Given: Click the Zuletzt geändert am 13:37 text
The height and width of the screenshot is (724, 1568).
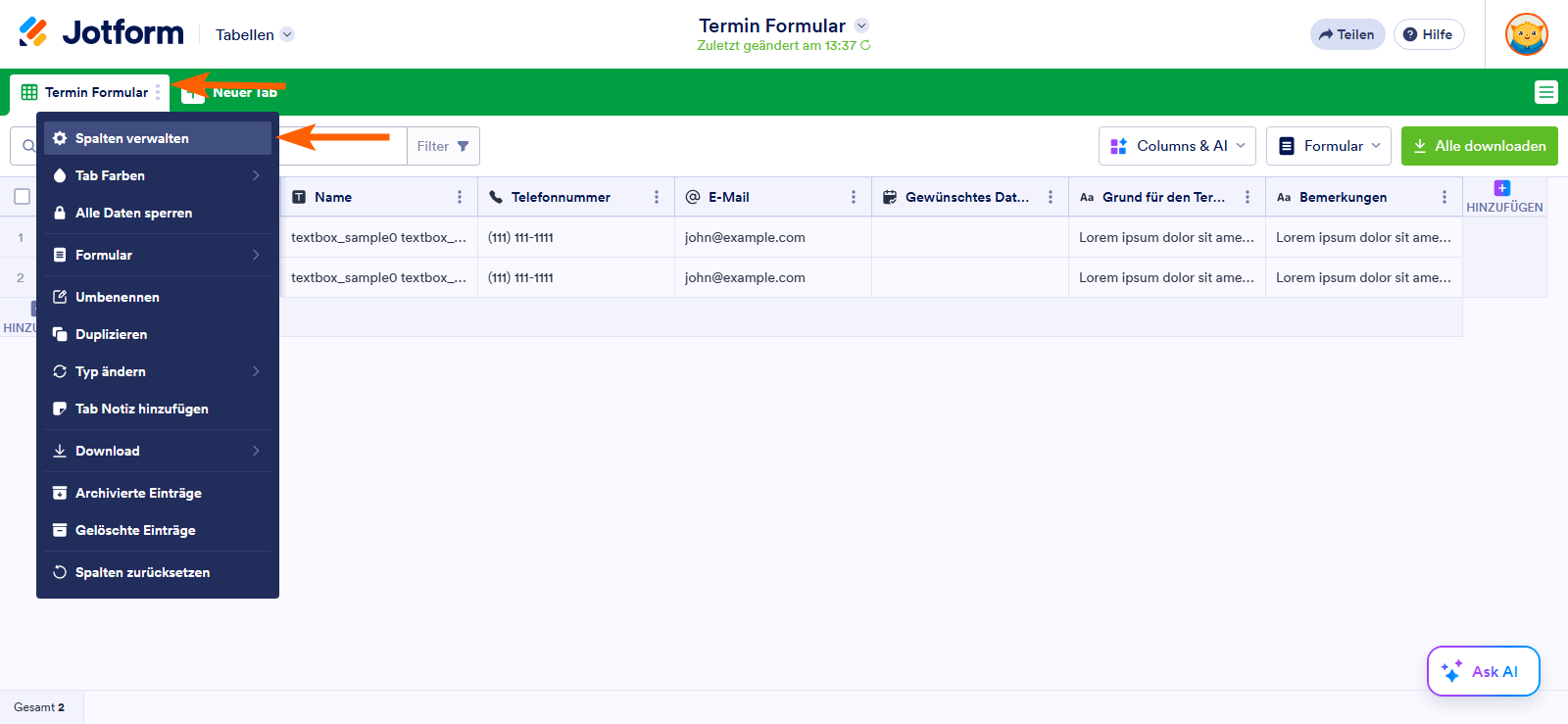Looking at the screenshot, I should pos(776,45).
